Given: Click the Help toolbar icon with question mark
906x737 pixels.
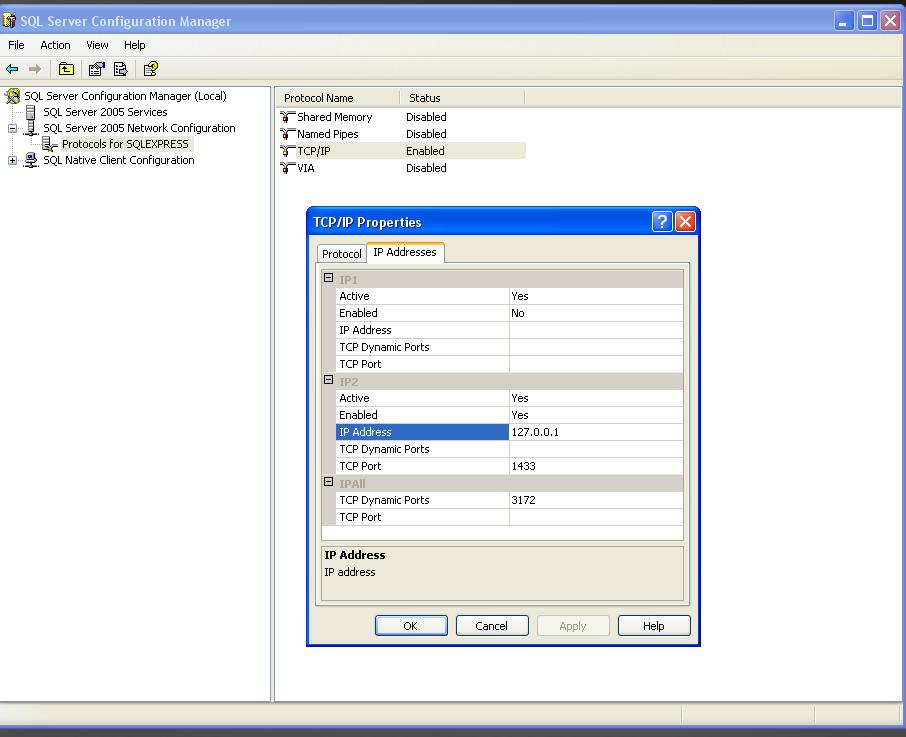Looking at the screenshot, I should click(x=151, y=69).
